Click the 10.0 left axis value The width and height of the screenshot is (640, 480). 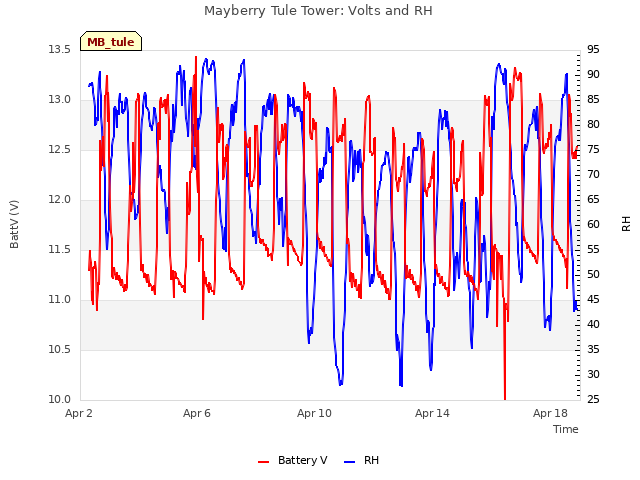(x=60, y=399)
